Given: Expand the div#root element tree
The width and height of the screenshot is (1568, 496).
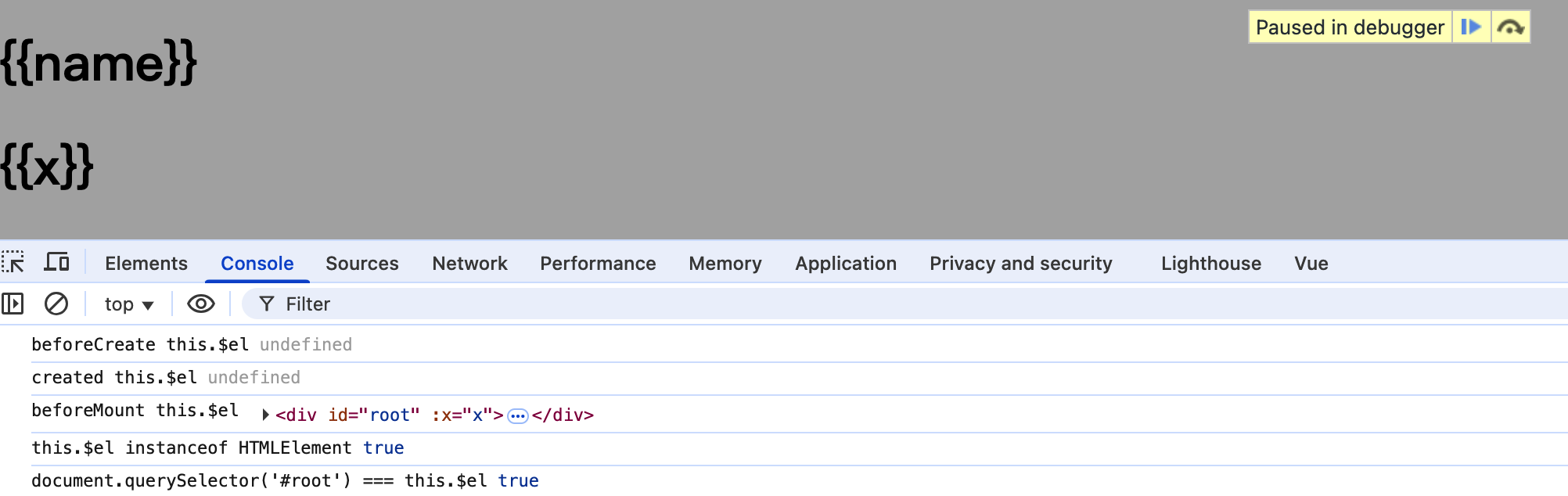Looking at the screenshot, I should click(x=266, y=415).
